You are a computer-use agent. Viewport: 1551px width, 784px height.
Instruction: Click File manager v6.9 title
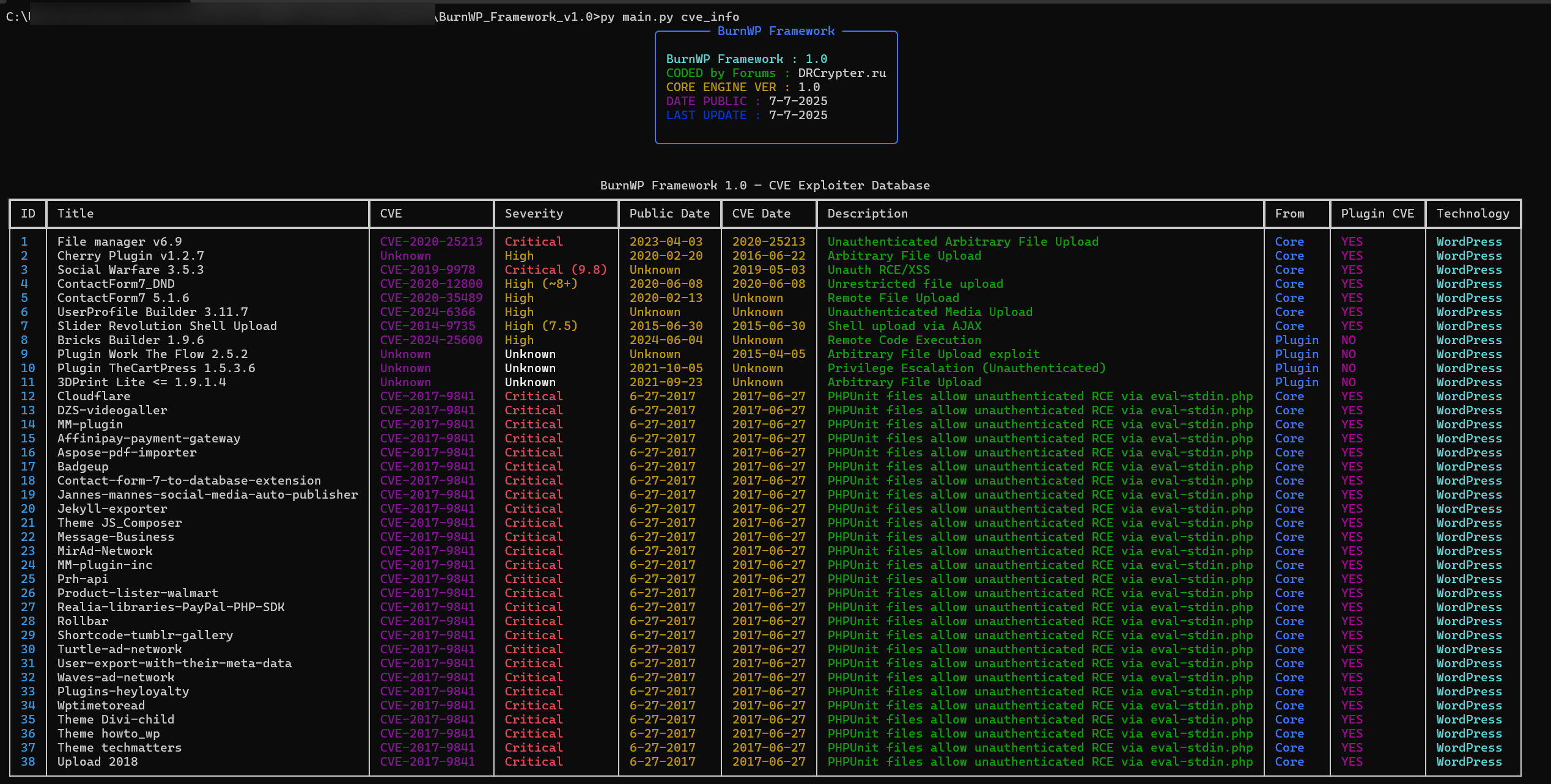119,241
